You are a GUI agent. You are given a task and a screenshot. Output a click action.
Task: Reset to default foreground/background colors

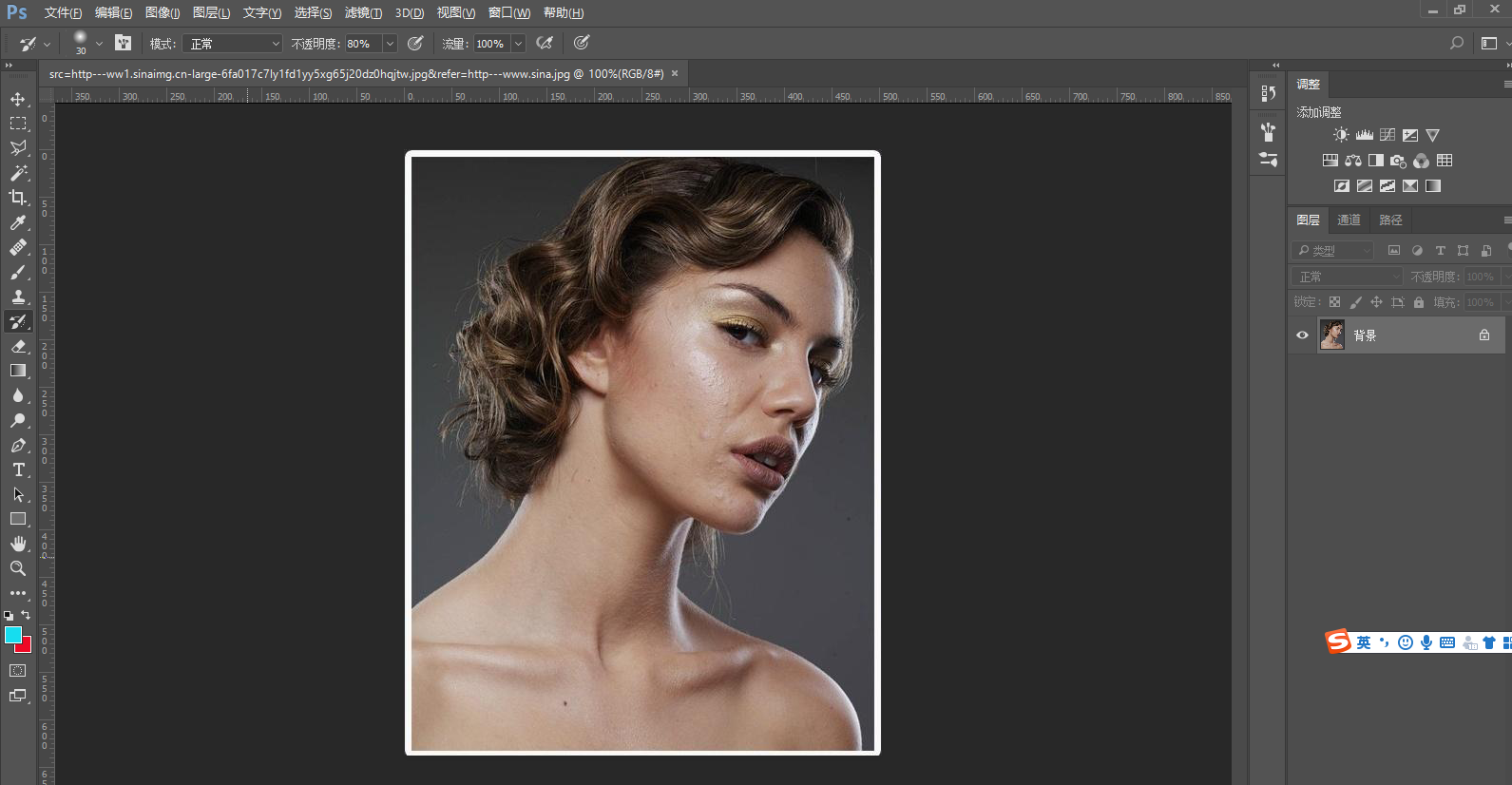[9, 616]
